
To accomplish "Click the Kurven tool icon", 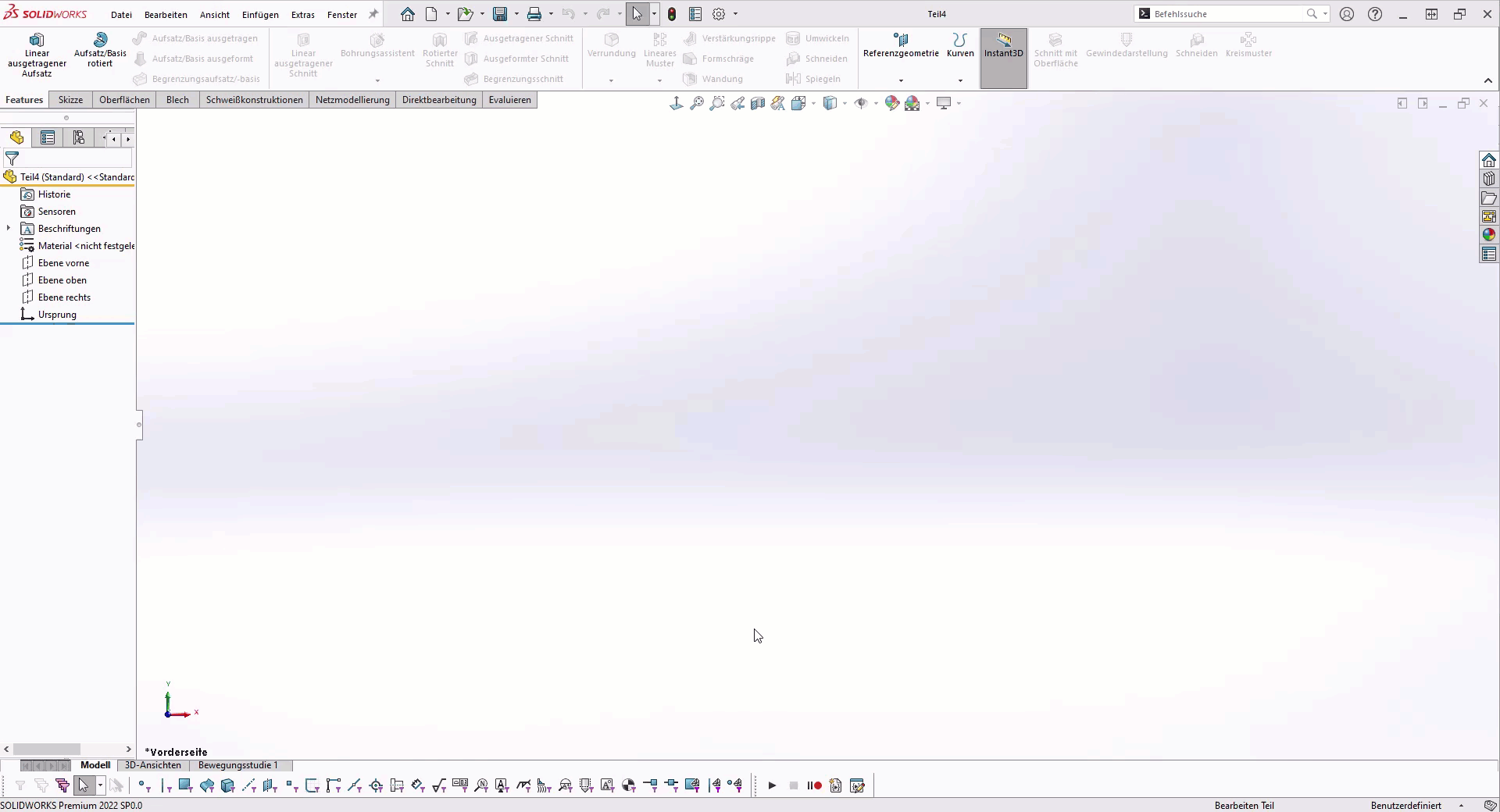I will (x=960, y=40).
